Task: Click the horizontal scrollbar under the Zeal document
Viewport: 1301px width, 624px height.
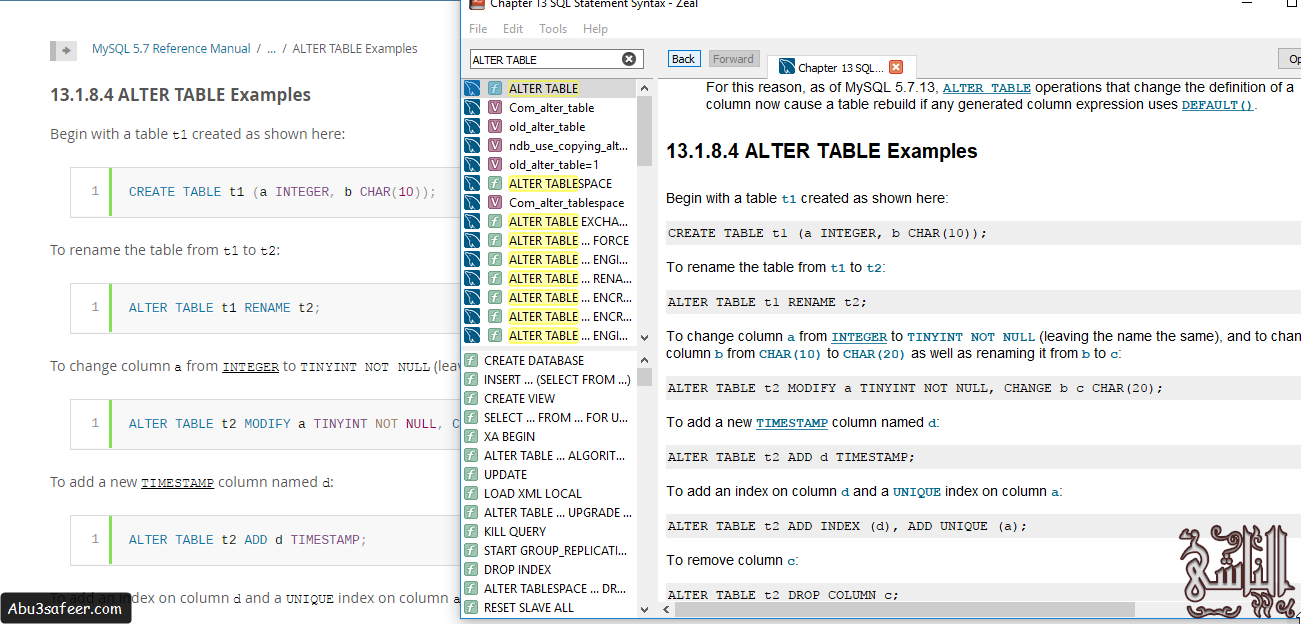Action: (904, 609)
